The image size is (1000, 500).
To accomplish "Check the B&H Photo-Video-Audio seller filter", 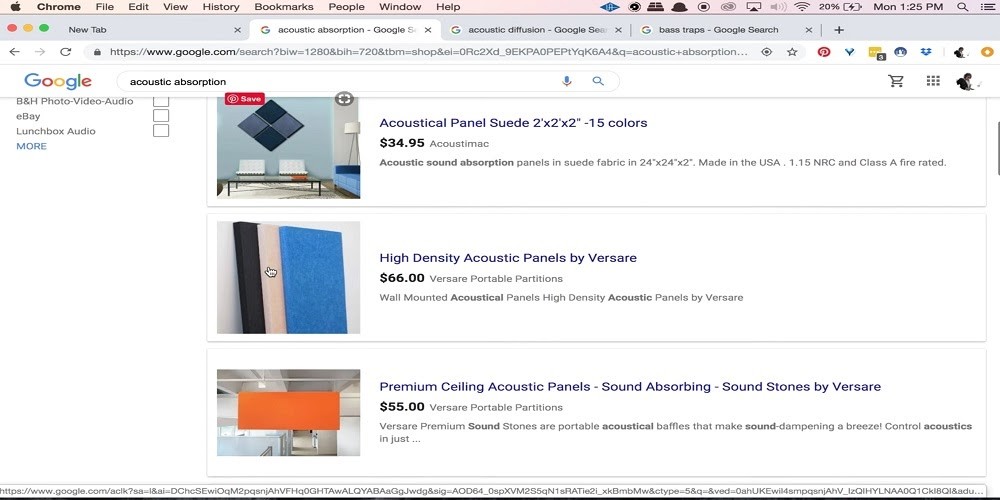I will tap(161, 101).
